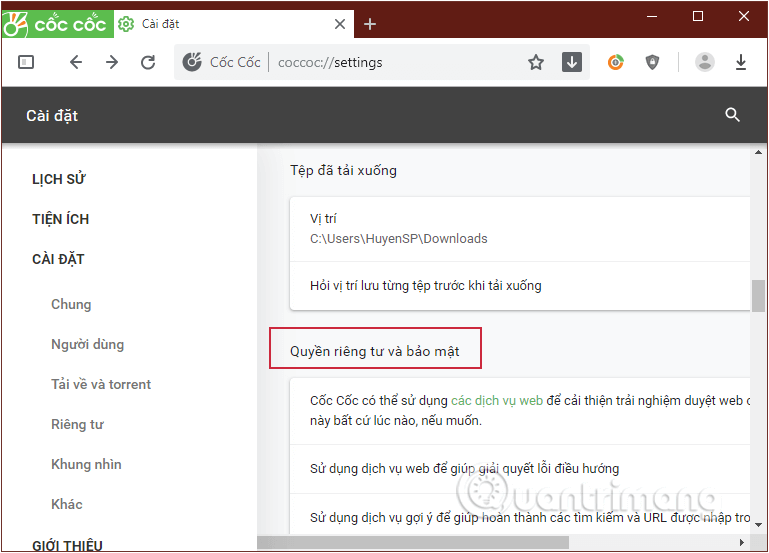This screenshot has height=553, width=769.
Task: Click the Cốc Cốc logo button
Action: (57, 24)
